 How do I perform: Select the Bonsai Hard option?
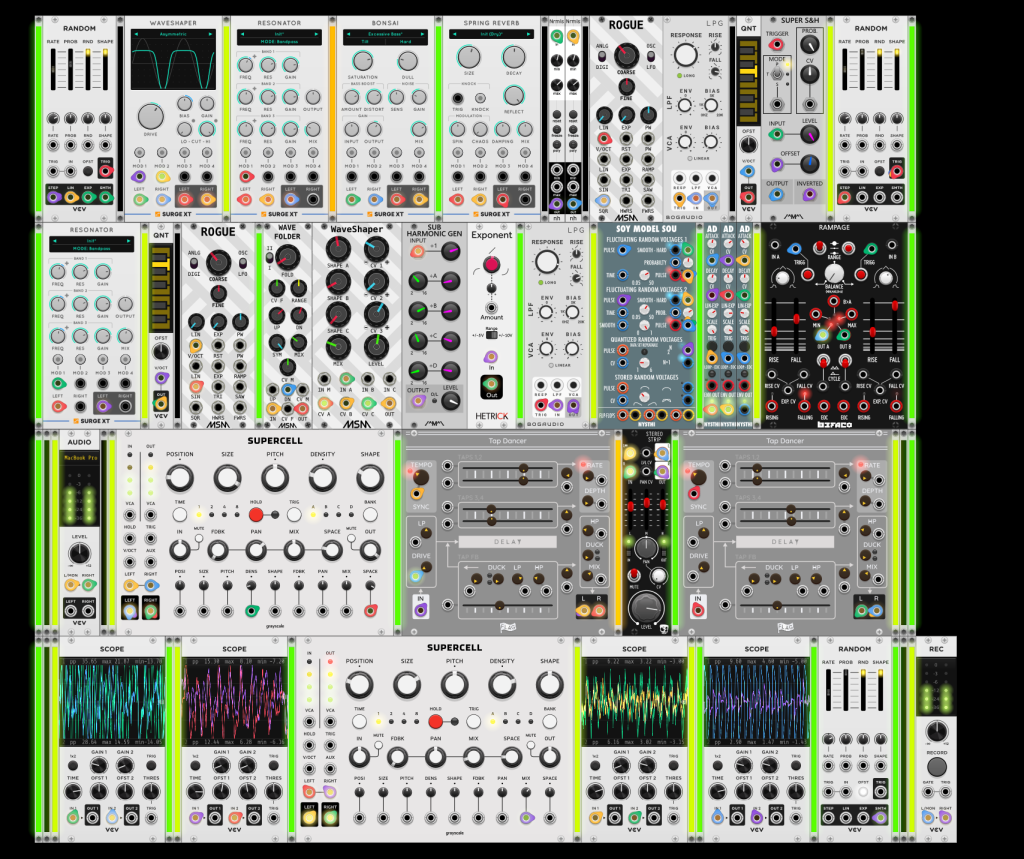406,41
